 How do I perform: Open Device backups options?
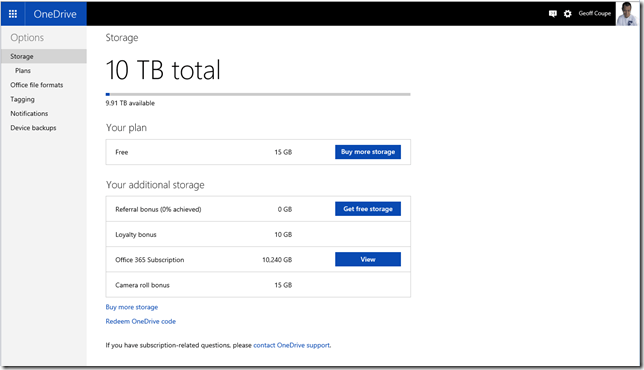point(33,128)
